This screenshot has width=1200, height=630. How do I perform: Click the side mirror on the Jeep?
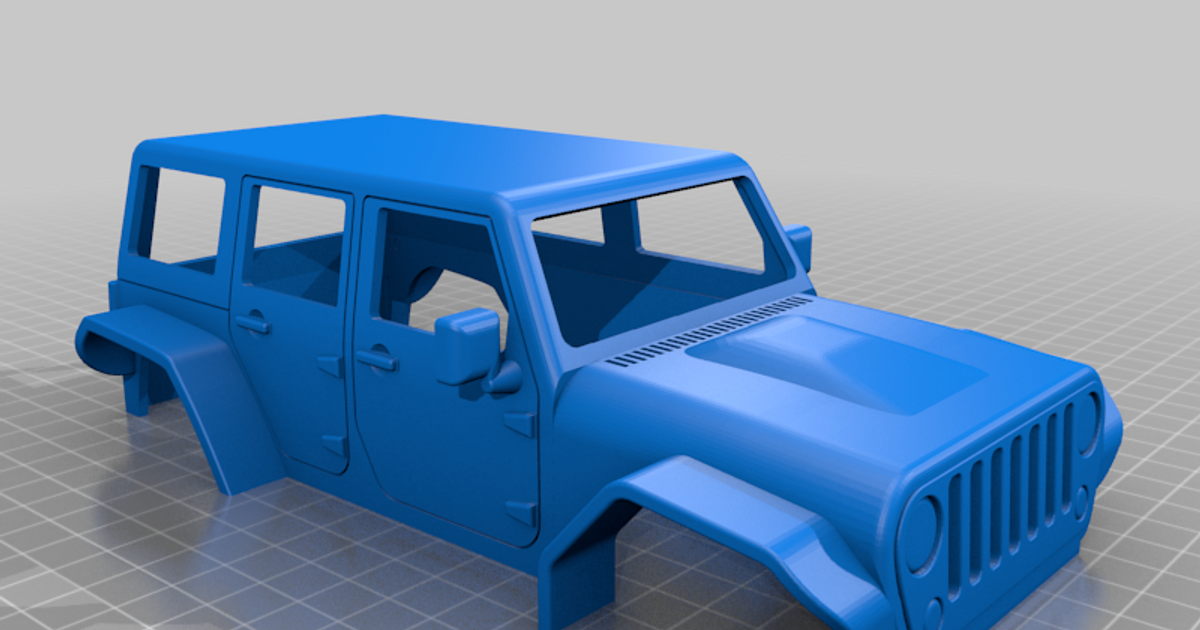click(x=466, y=345)
